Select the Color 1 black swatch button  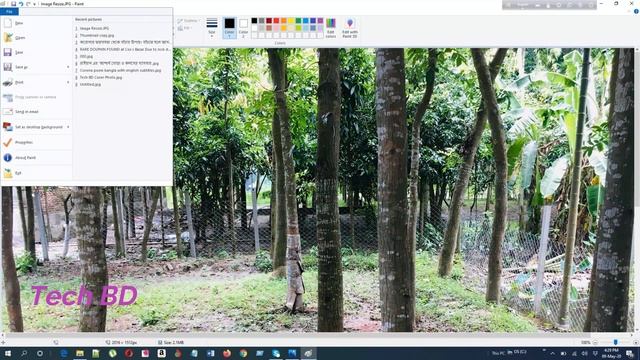pyautogui.click(x=229, y=28)
